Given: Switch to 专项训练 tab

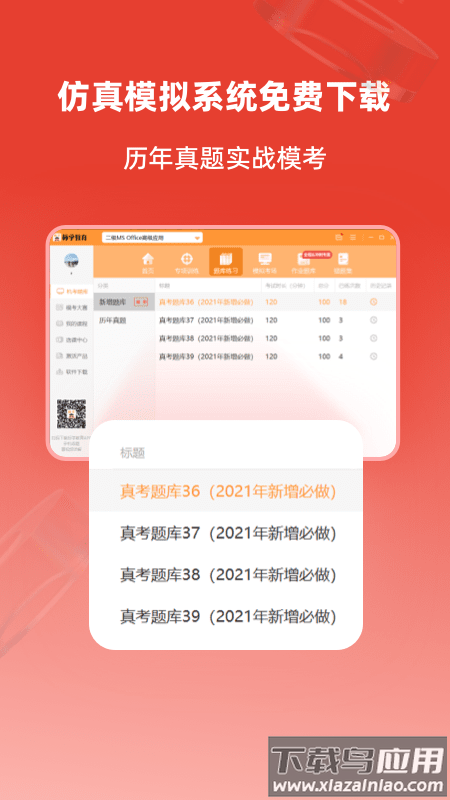Looking at the screenshot, I should coord(187,263).
